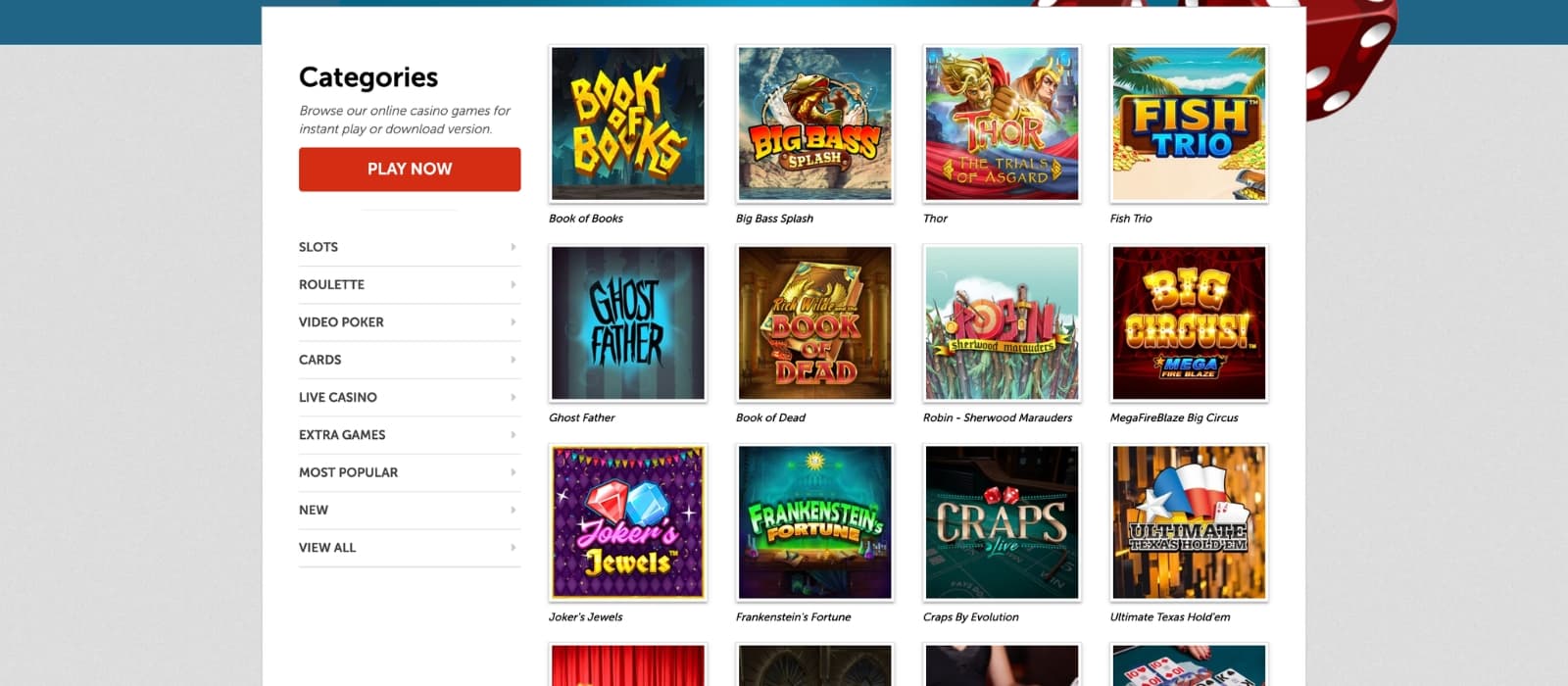This screenshot has width=1568, height=686.
Task: Launch the Big Circus Mega Fire Blaze thumbnail
Action: click(x=1190, y=323)
